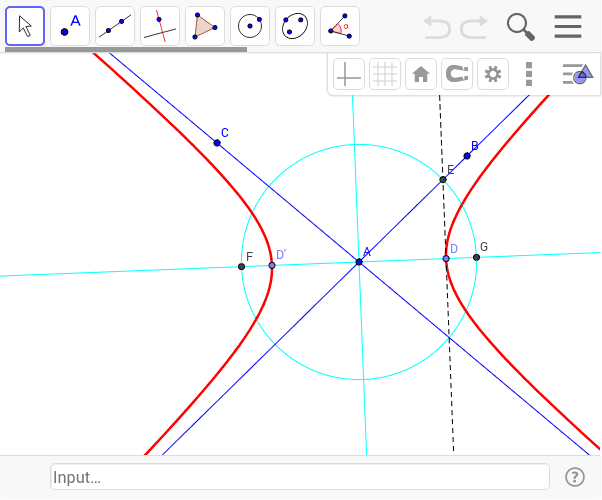Screen dimensions: 602x500
Task: Open the three-dot more options
Action: (529, 74)
